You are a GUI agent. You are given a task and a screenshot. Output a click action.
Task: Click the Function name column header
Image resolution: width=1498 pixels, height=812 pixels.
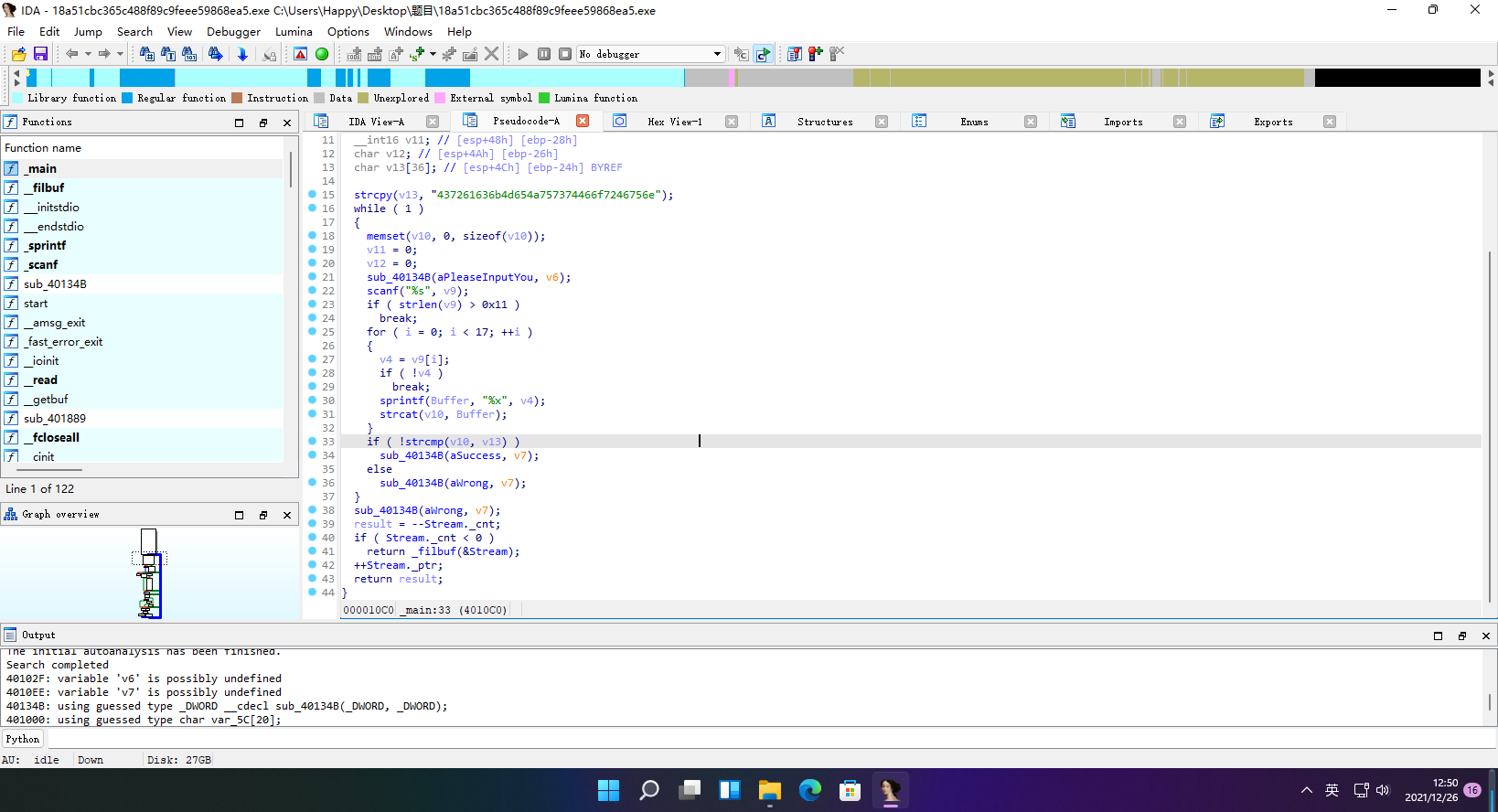tap(143, 147)
